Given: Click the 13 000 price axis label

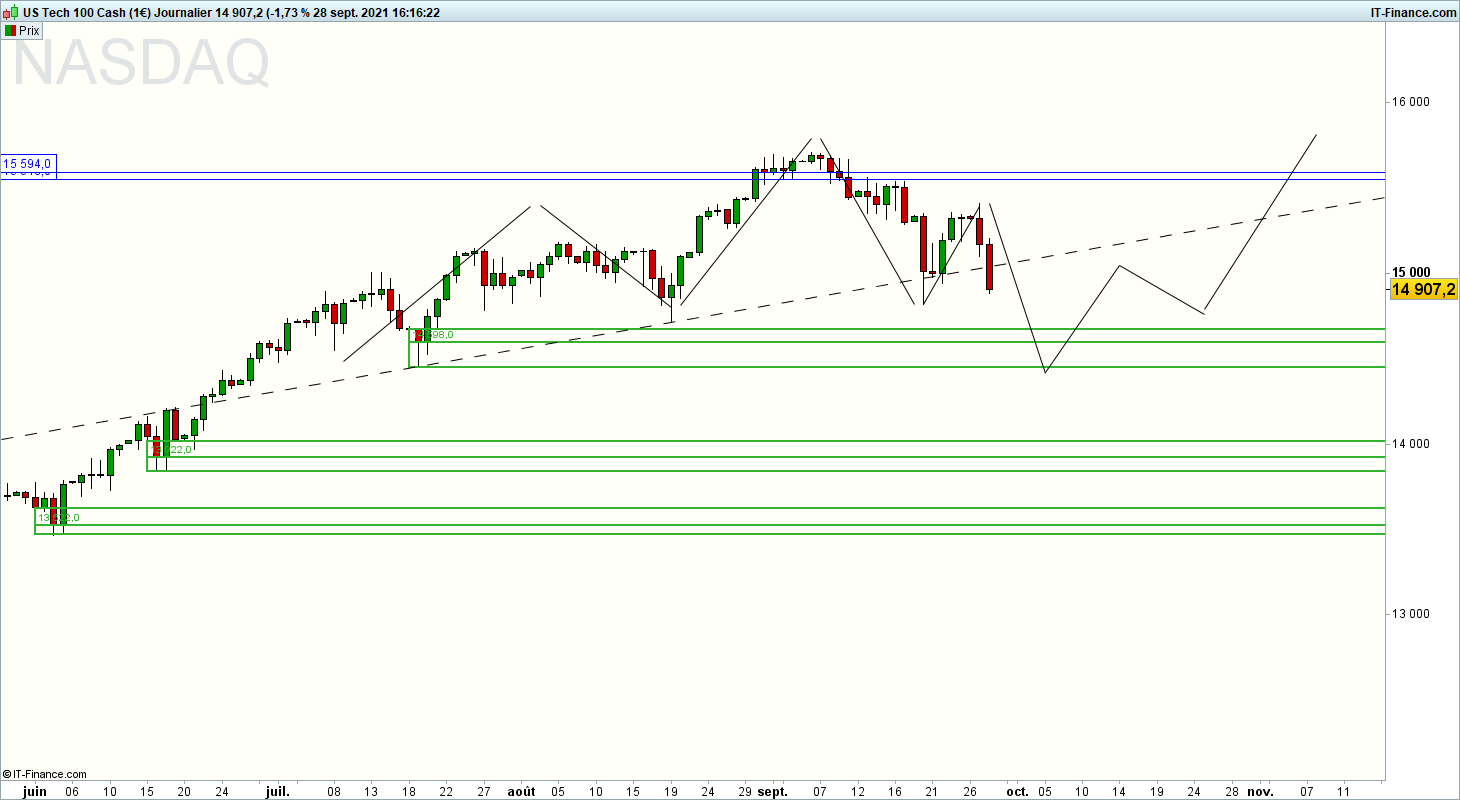Looking at the screenshot, I should pos(1411,614).
